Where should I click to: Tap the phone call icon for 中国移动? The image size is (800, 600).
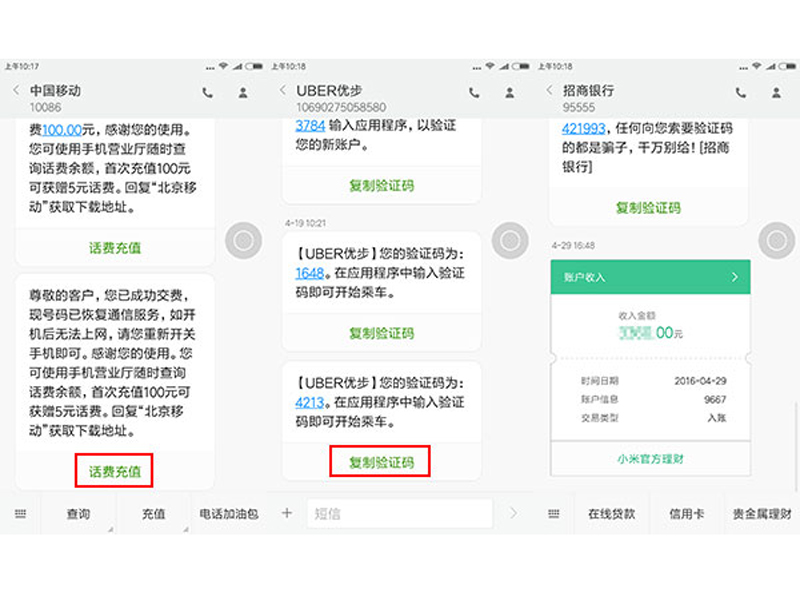pos(208,93)
